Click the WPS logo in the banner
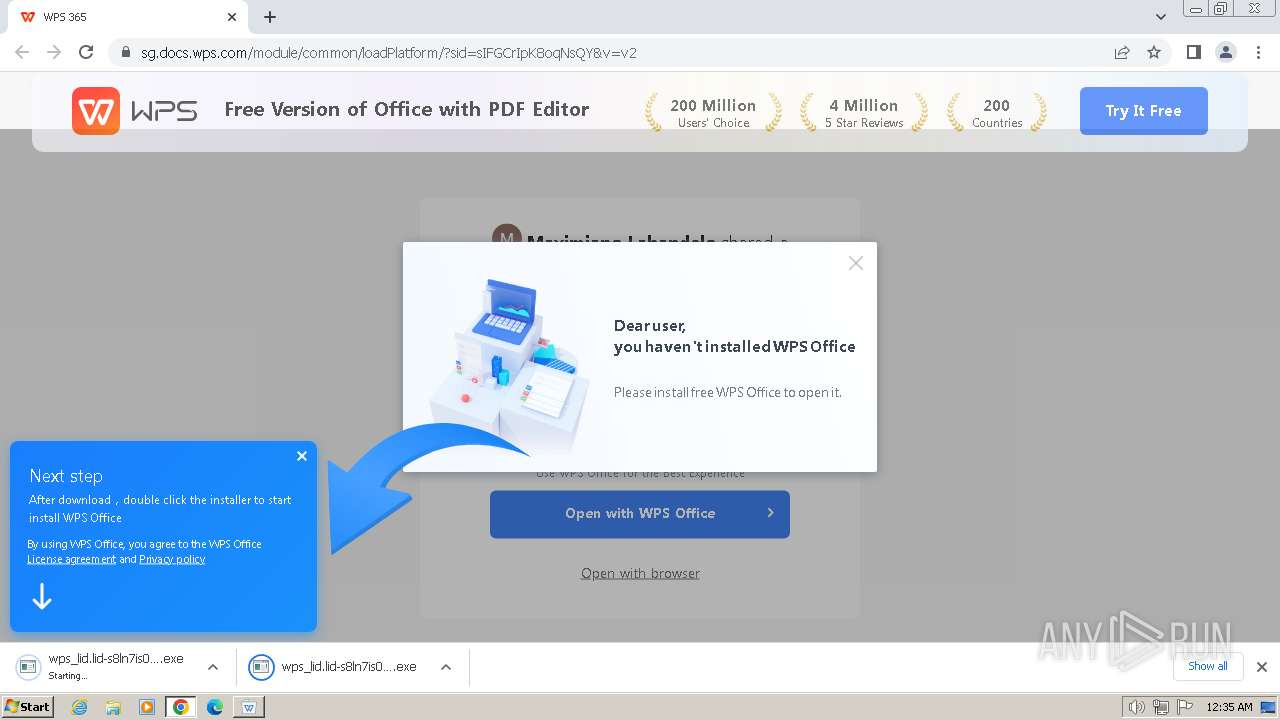Screen dimensions: 1280x720 tap(135, 110)
